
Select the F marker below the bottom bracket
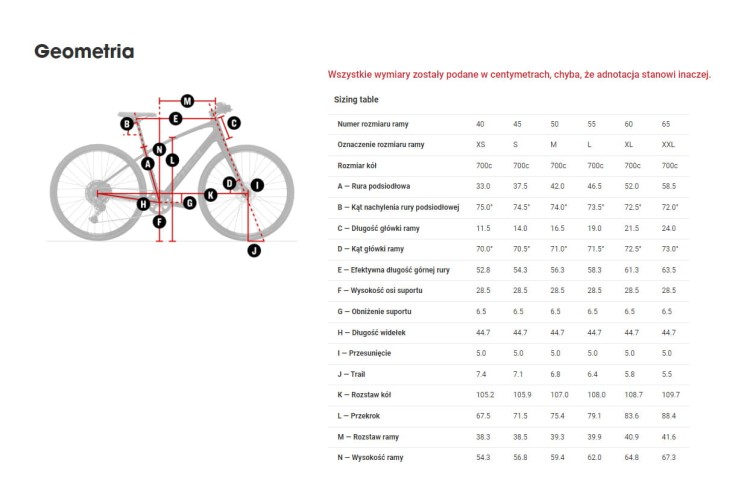click(159, 222)
